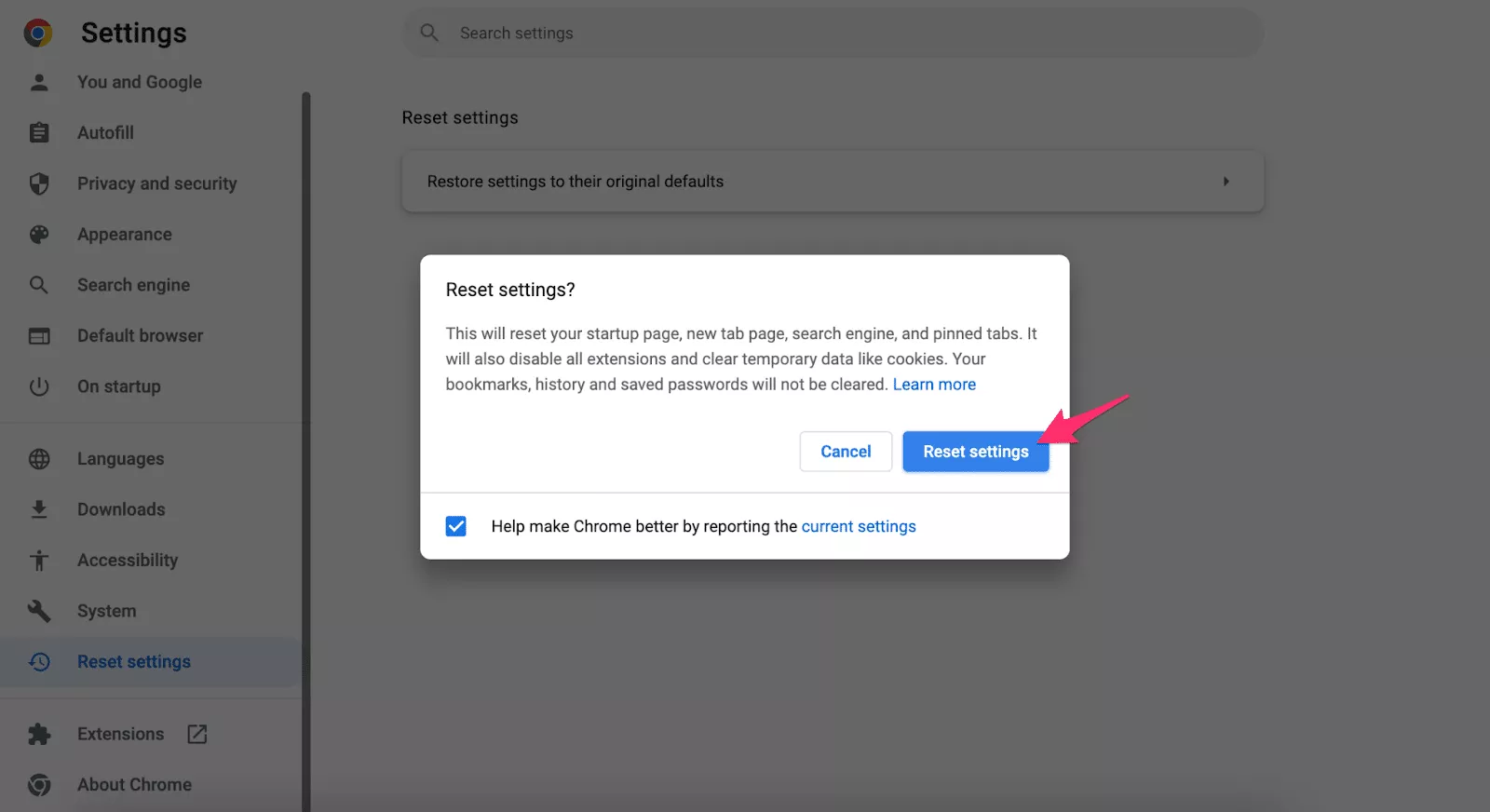Click the Search settings input field
This screenshot has height=812, width=1490.
[833, 34]
